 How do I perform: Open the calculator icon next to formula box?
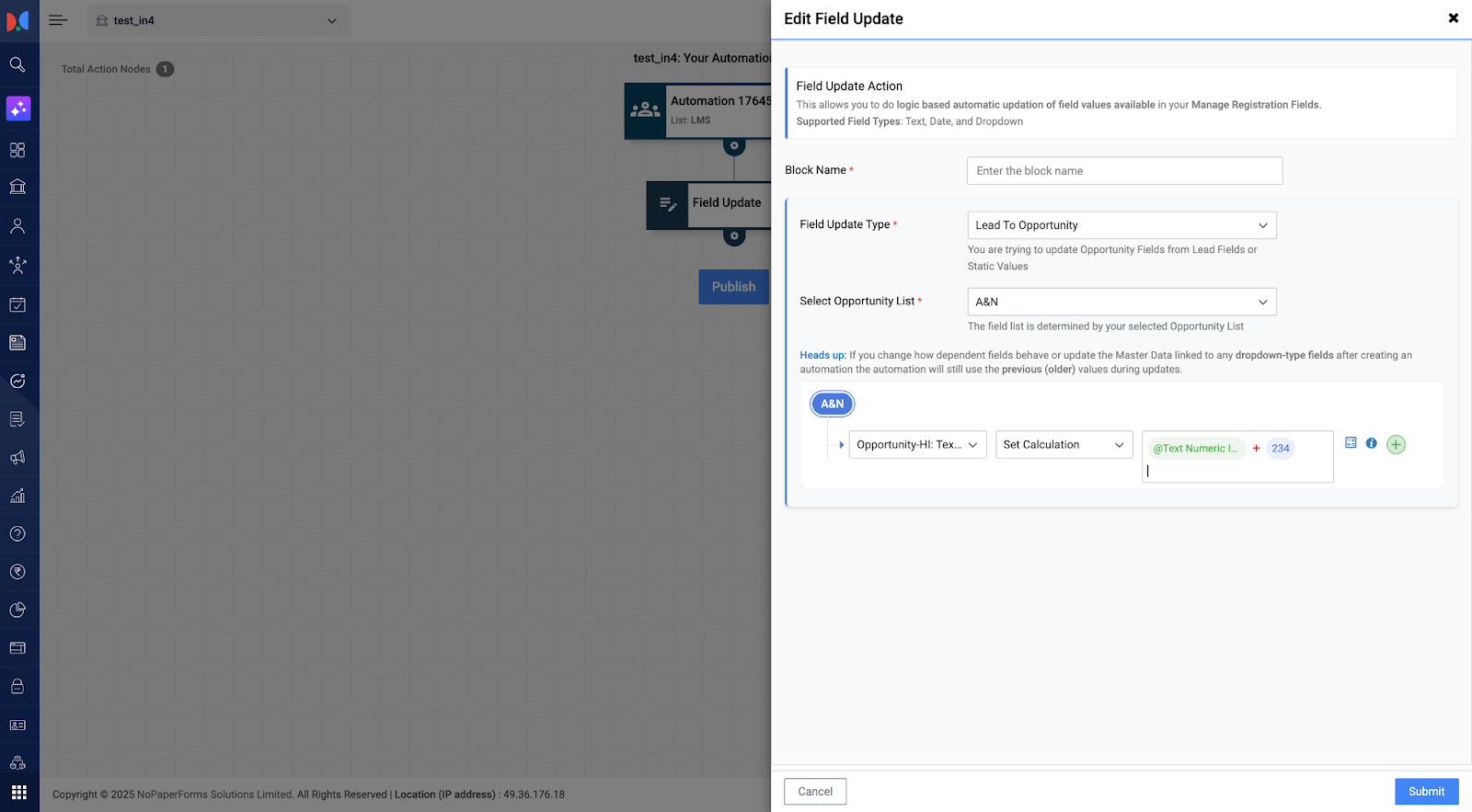(x=1351, y=443)
